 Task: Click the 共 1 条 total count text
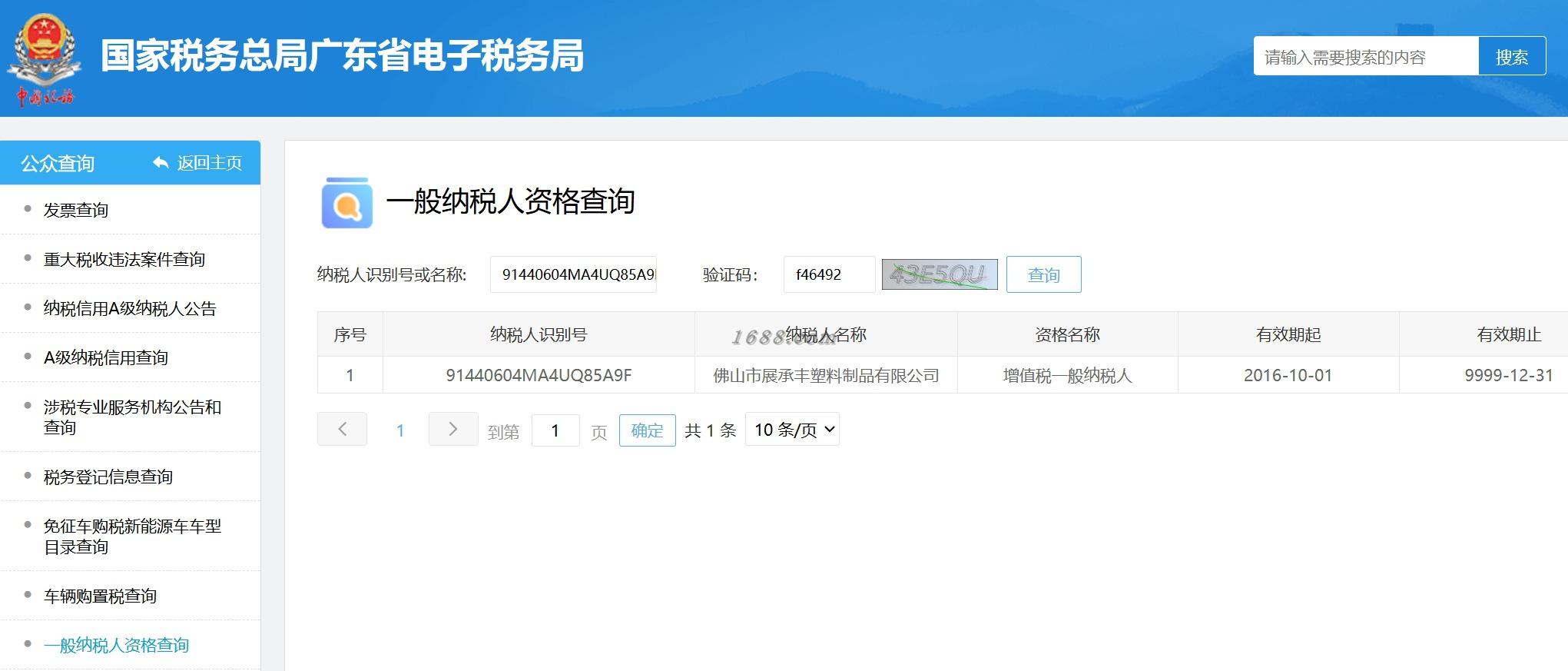click(710, 430)
